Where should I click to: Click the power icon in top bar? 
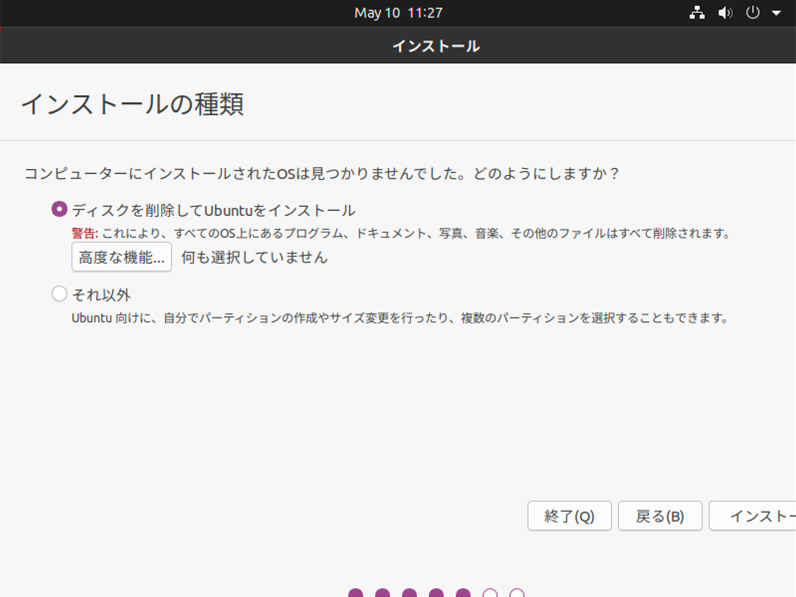[753, 13]
